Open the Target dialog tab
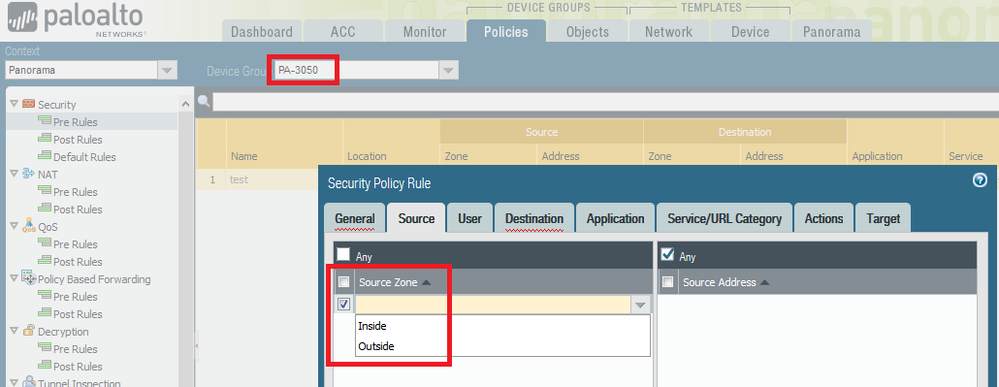Viewport: 999px width, 387px height. click(x=883, y=218)
